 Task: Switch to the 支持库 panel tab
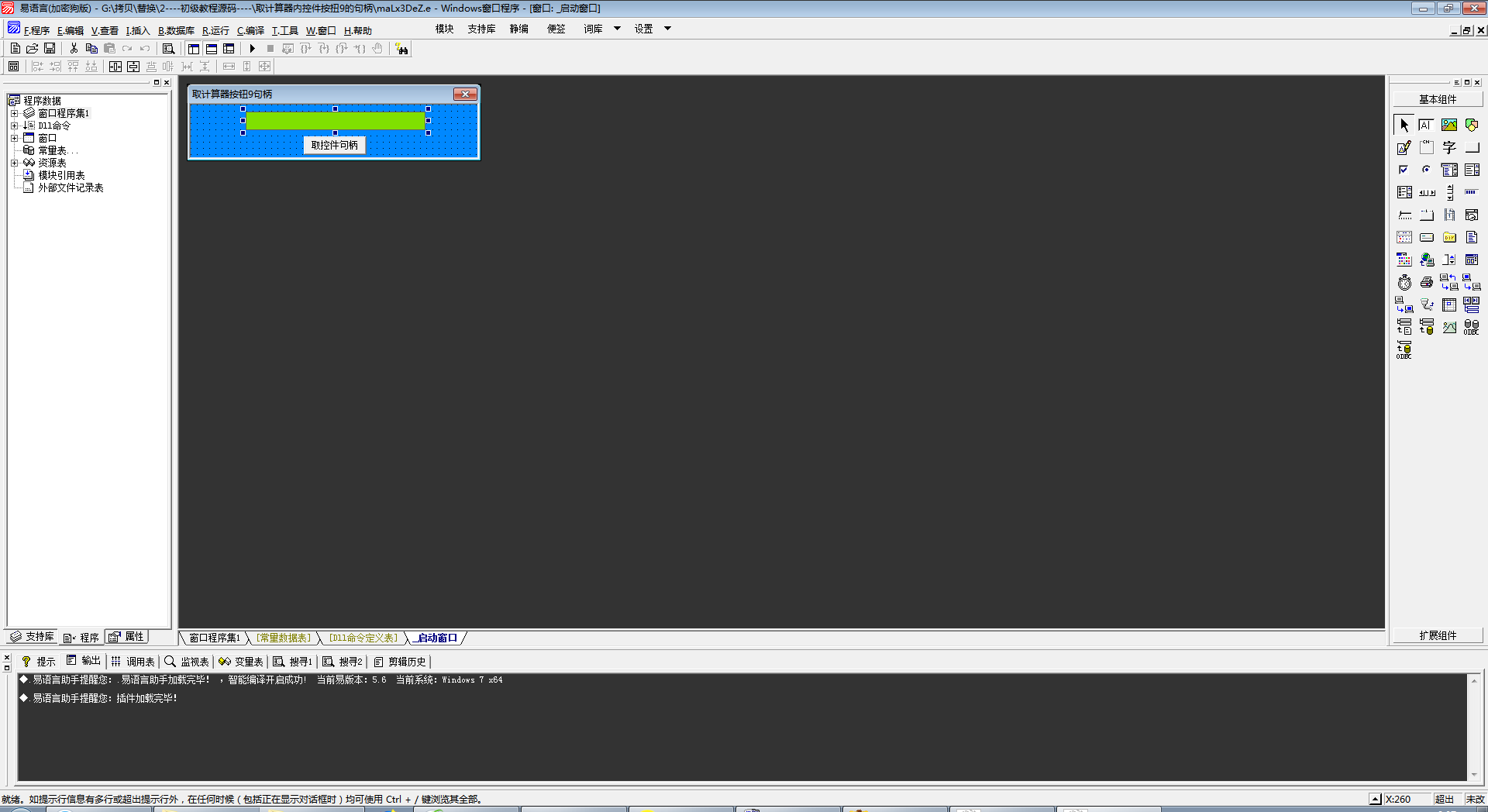coord(32,637)
